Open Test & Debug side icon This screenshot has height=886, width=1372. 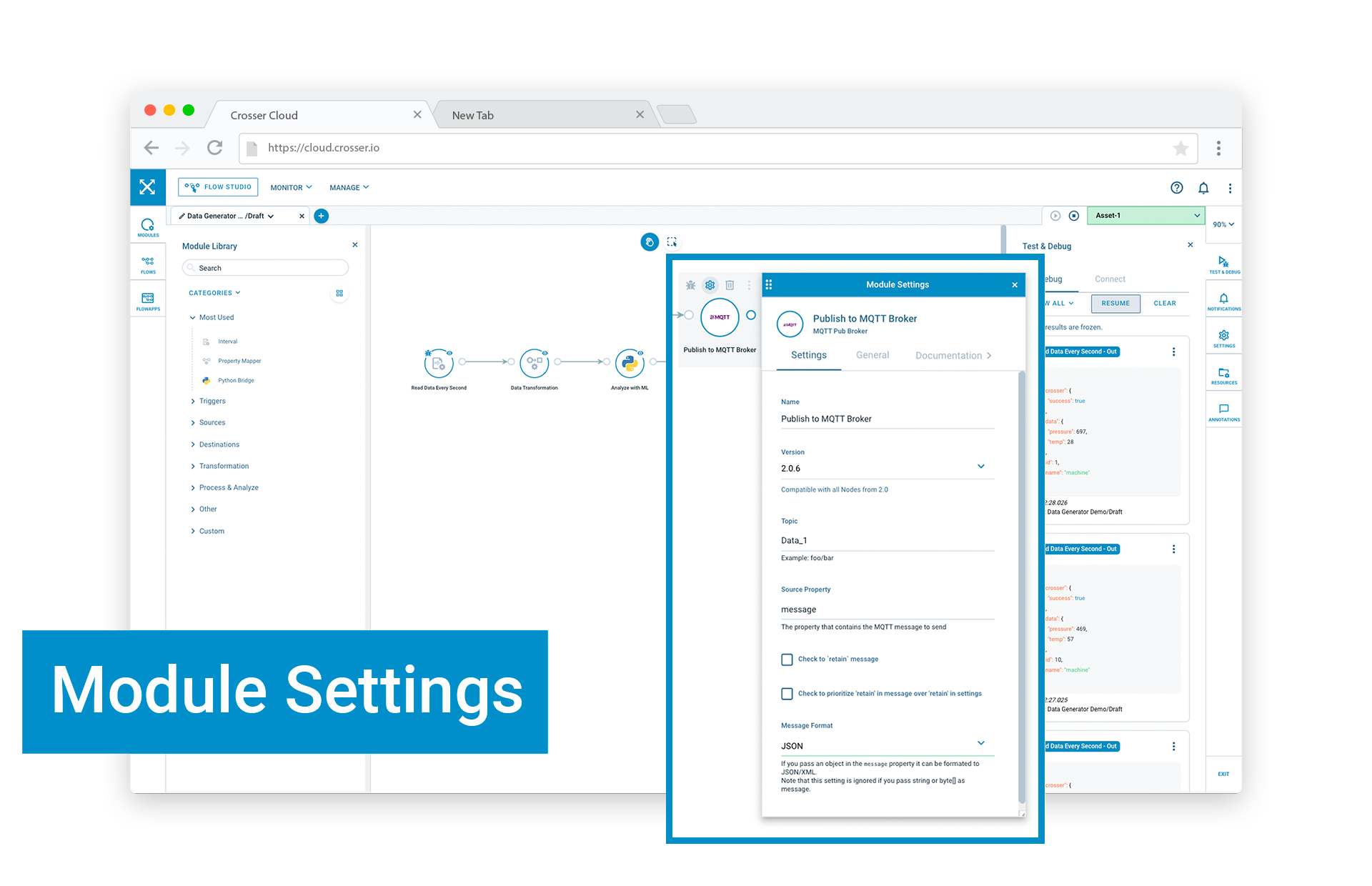pos(1224,264)
